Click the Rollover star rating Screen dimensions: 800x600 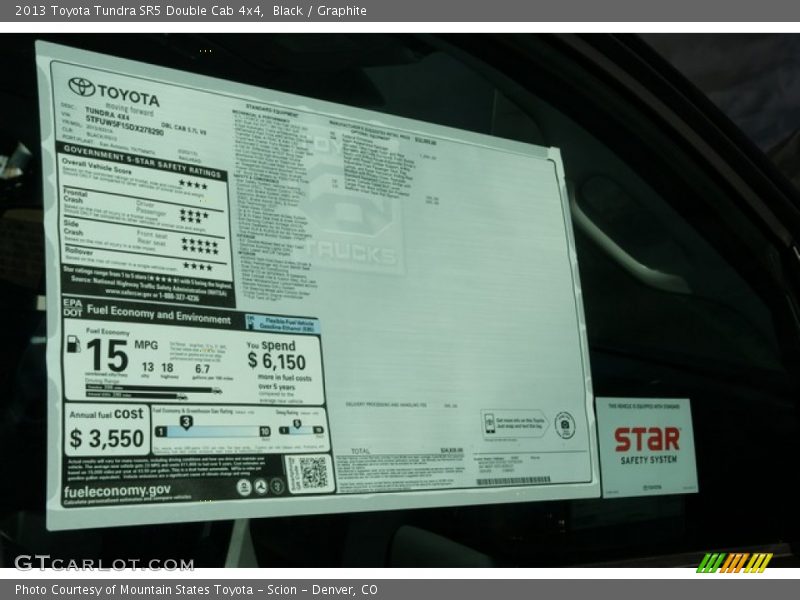pyautogui.click(x=197, y=266)
